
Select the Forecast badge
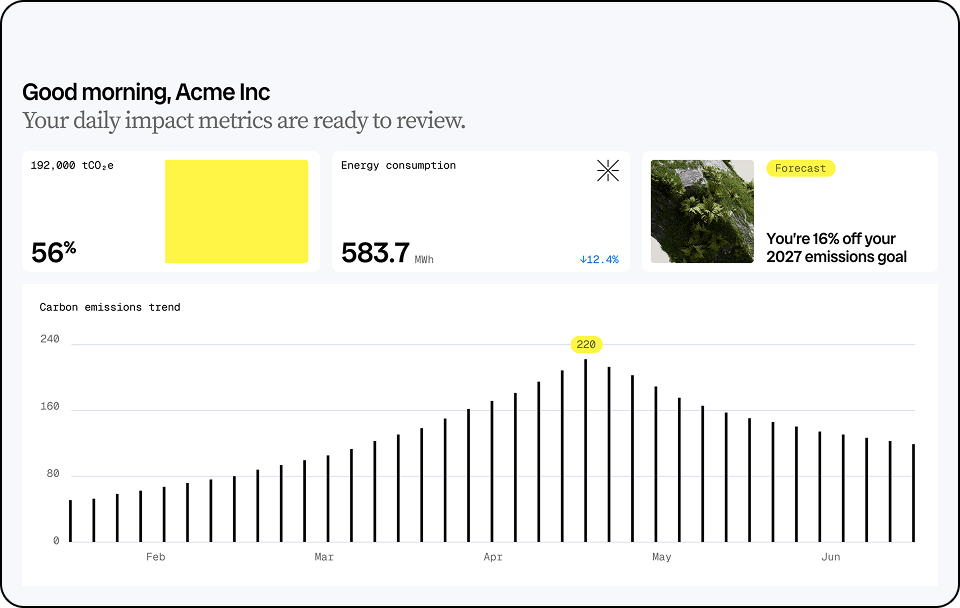click(800, 168)
